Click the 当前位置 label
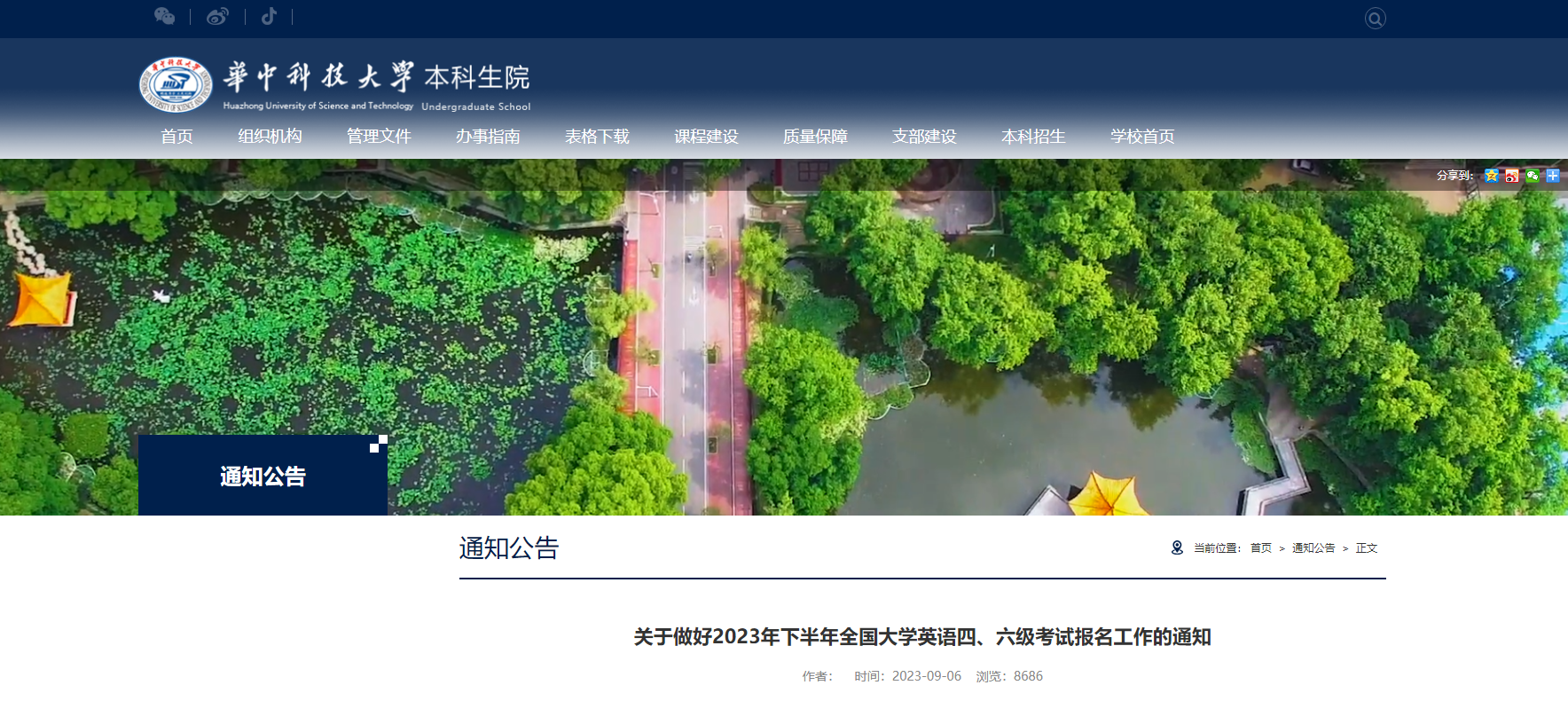 click(x=1218, y=548)
